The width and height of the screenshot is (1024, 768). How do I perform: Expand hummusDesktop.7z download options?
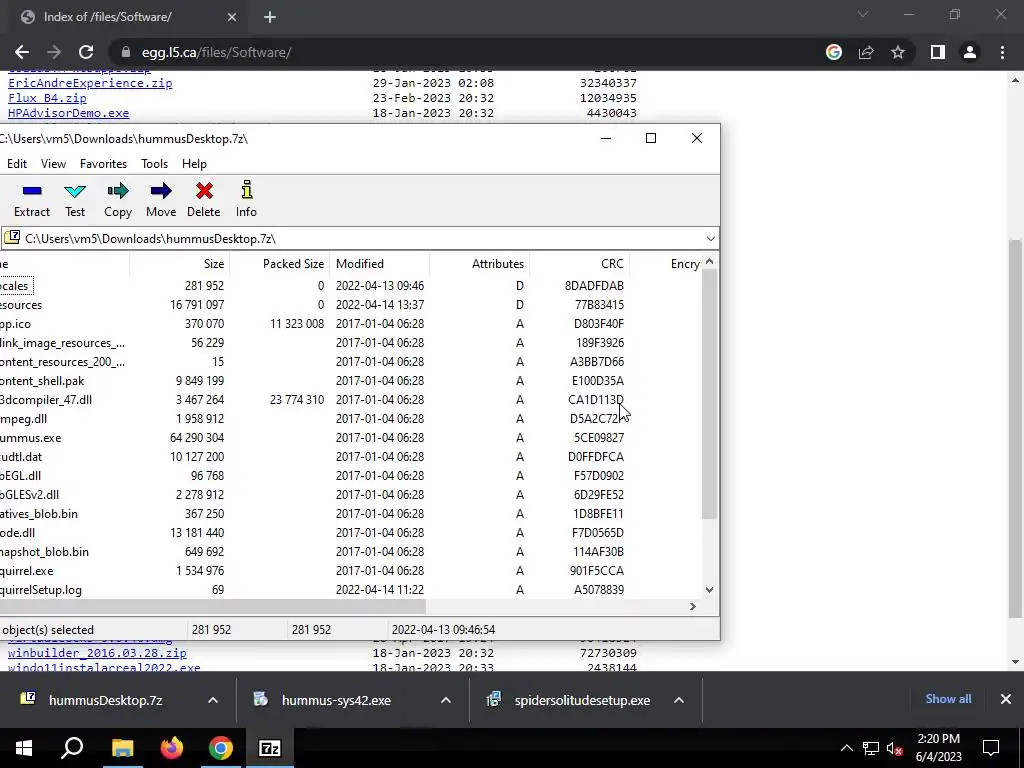coord(213,700)
